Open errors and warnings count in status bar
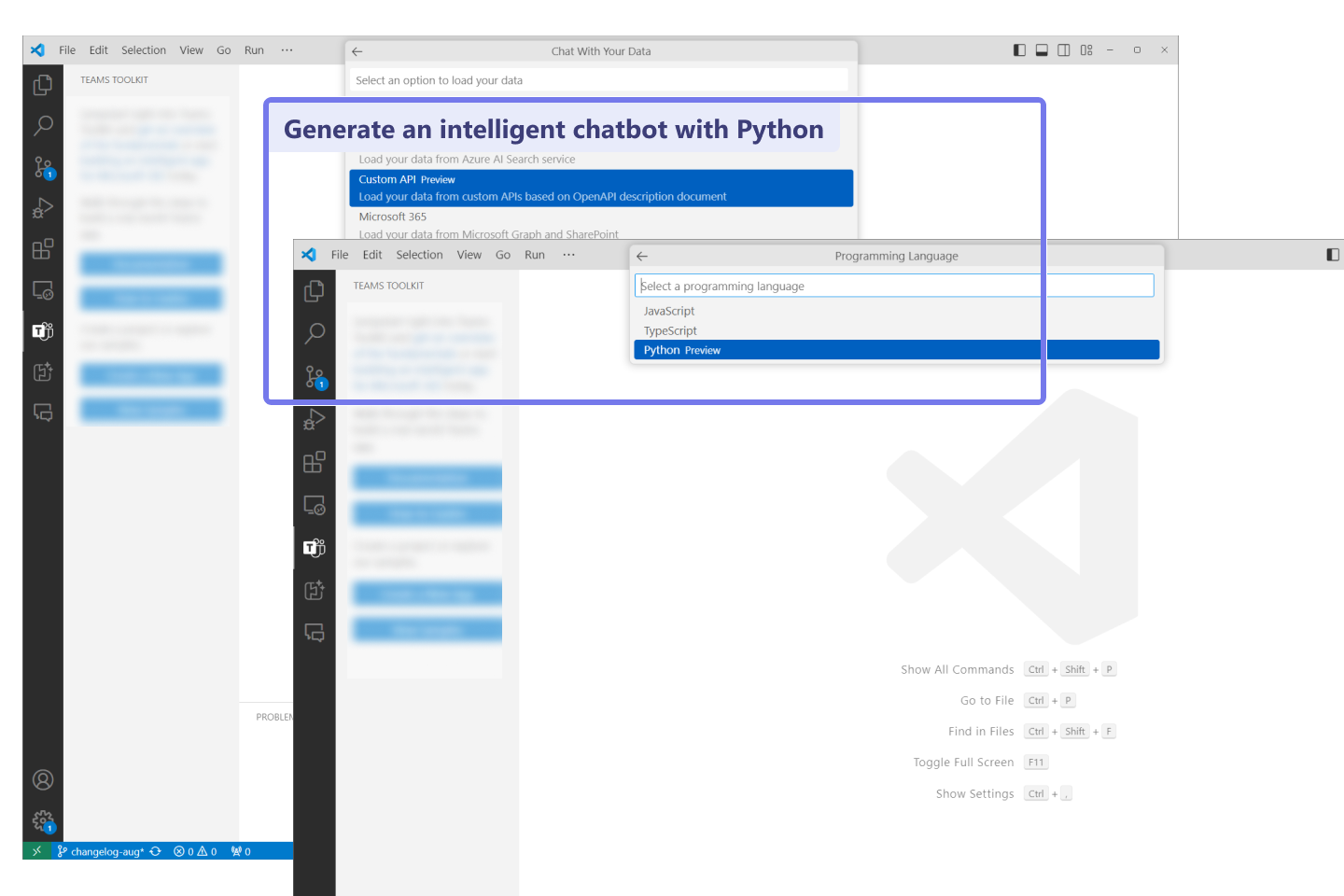 coord(195,851)
